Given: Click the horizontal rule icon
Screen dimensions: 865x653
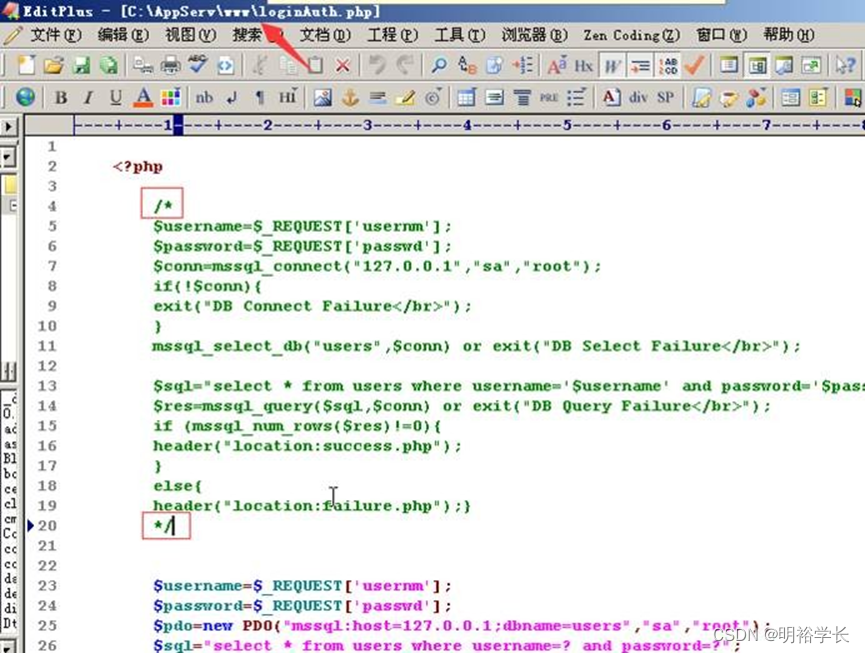Looking at the screenshot, I should 378,98.
